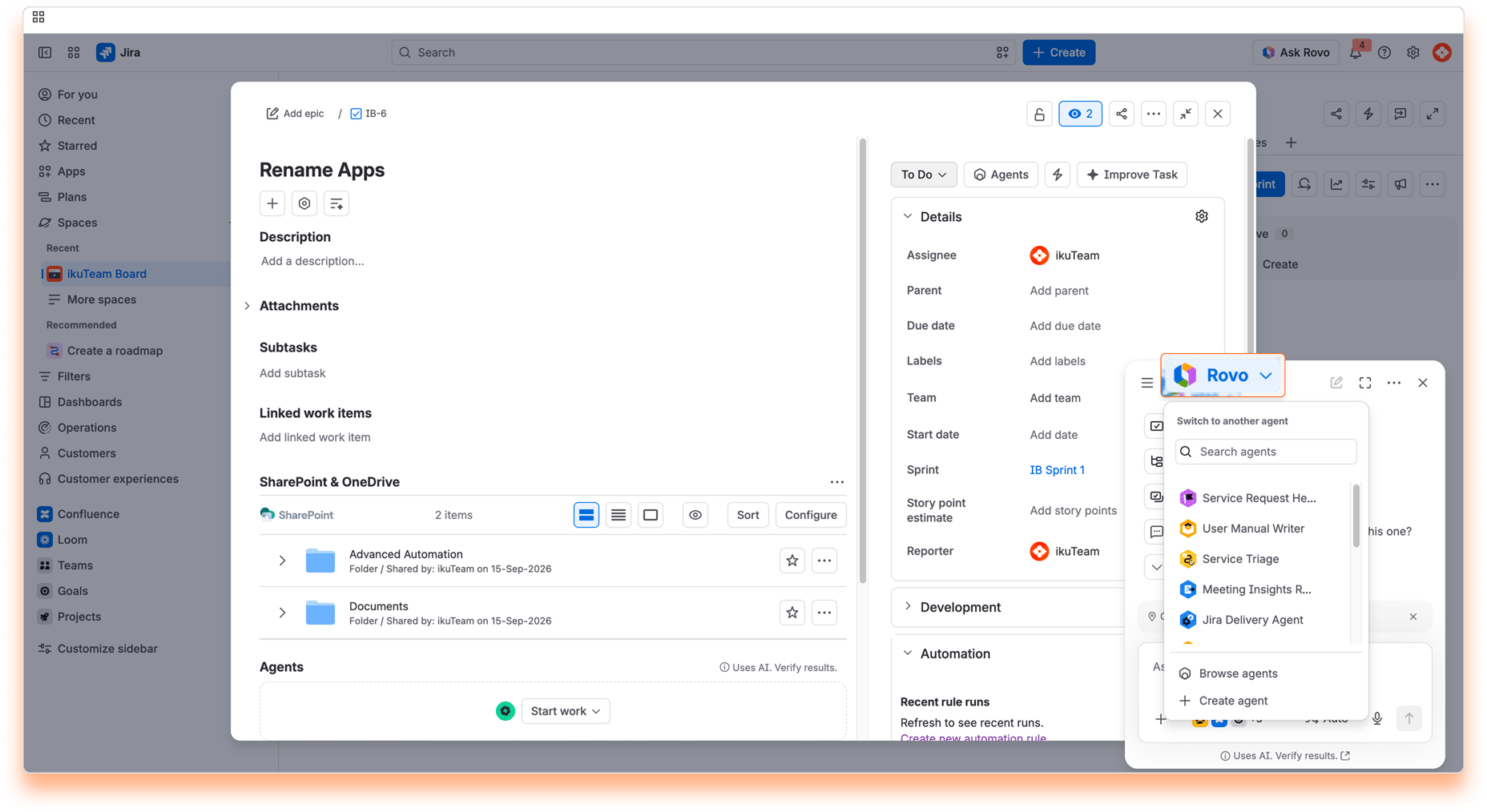Image resolution: width=1487 pixels, height=812 pixels.
Task: Click the blue Create button
Action: [x=1058, y=53]
